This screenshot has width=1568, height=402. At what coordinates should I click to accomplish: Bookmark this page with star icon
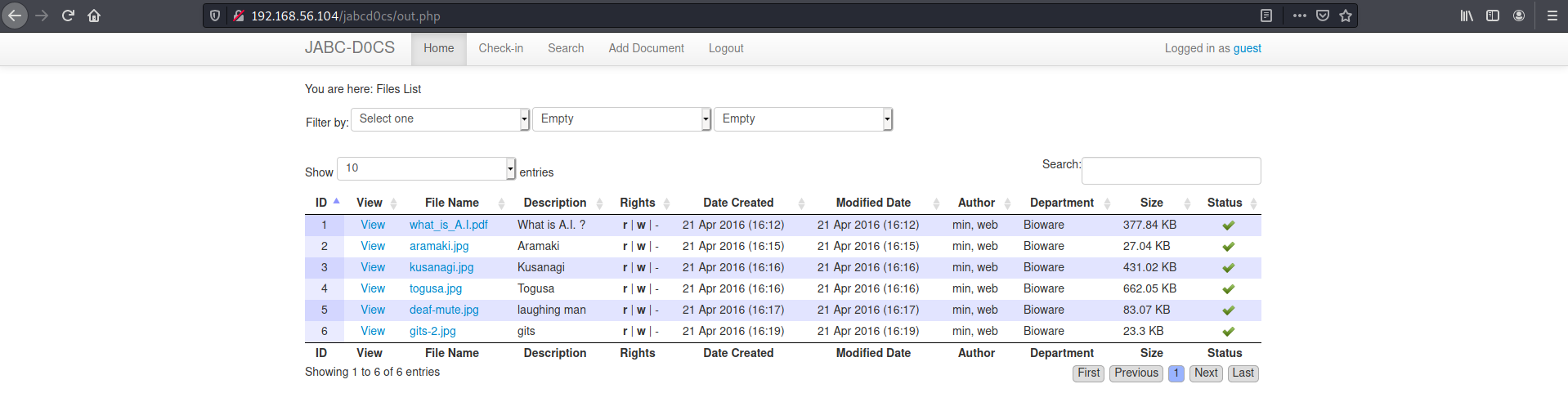(x=1346, y=16)
